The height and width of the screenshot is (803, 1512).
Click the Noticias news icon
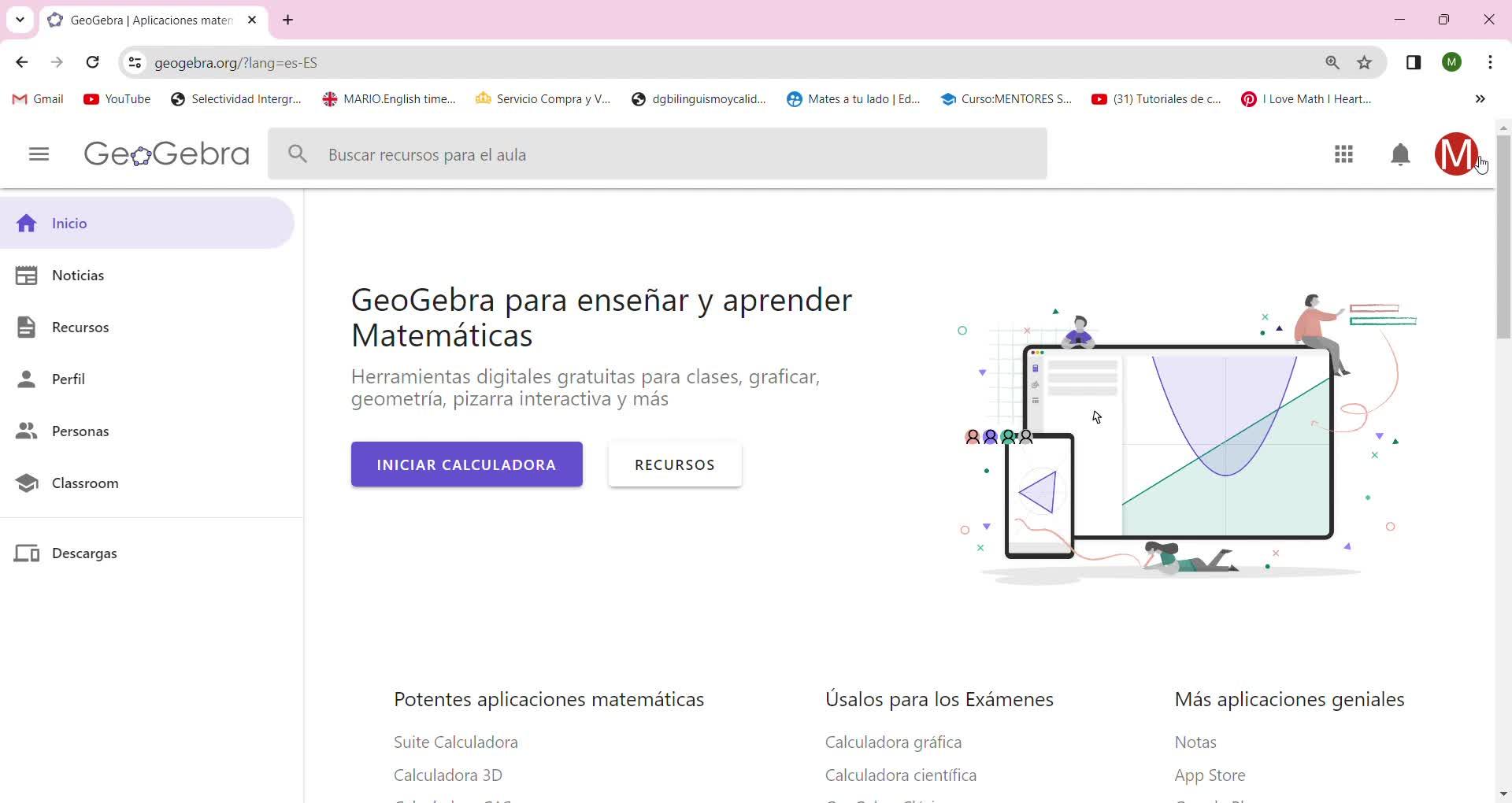coord(26,276)
